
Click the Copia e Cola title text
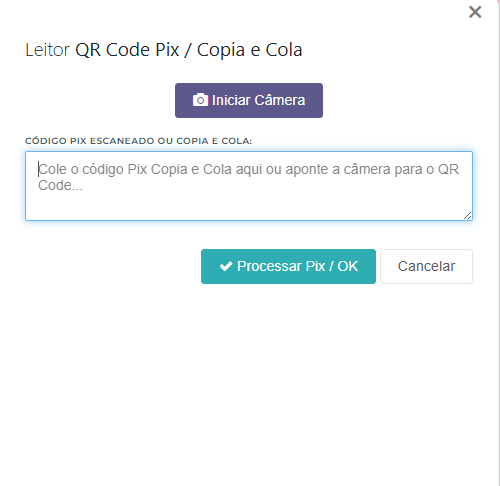tap(249, 50)
